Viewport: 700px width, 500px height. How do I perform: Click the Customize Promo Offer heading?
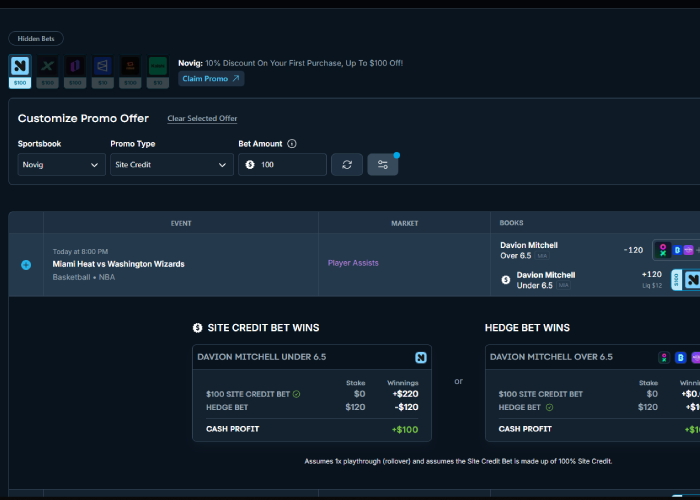pos(83,118)
